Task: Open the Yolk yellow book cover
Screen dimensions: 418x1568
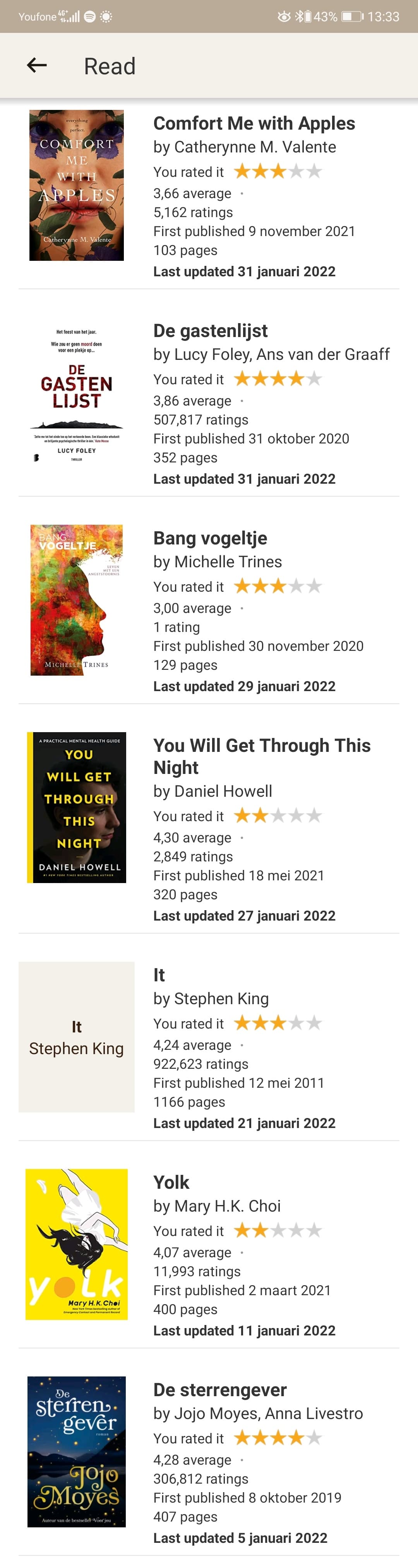Action: click(77, 1244)
